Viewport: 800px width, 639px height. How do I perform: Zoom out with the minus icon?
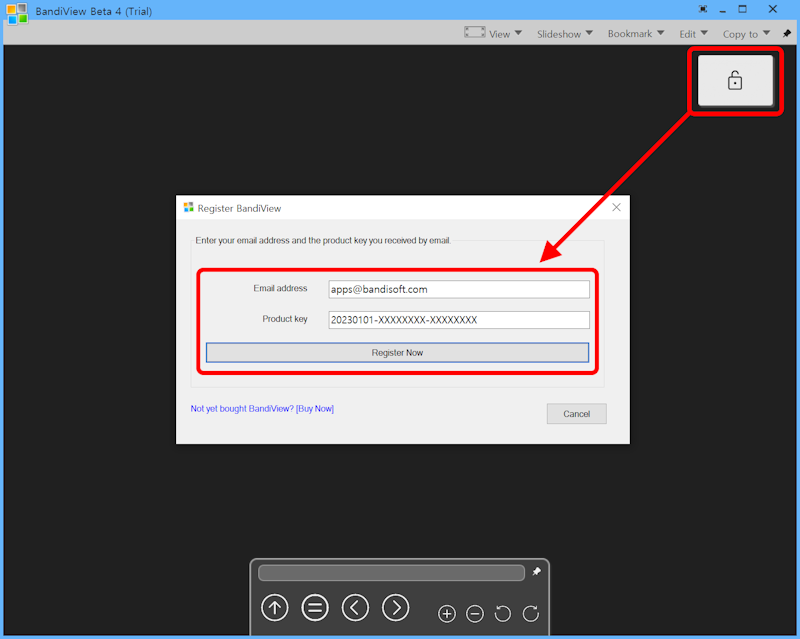click(475, 613)
